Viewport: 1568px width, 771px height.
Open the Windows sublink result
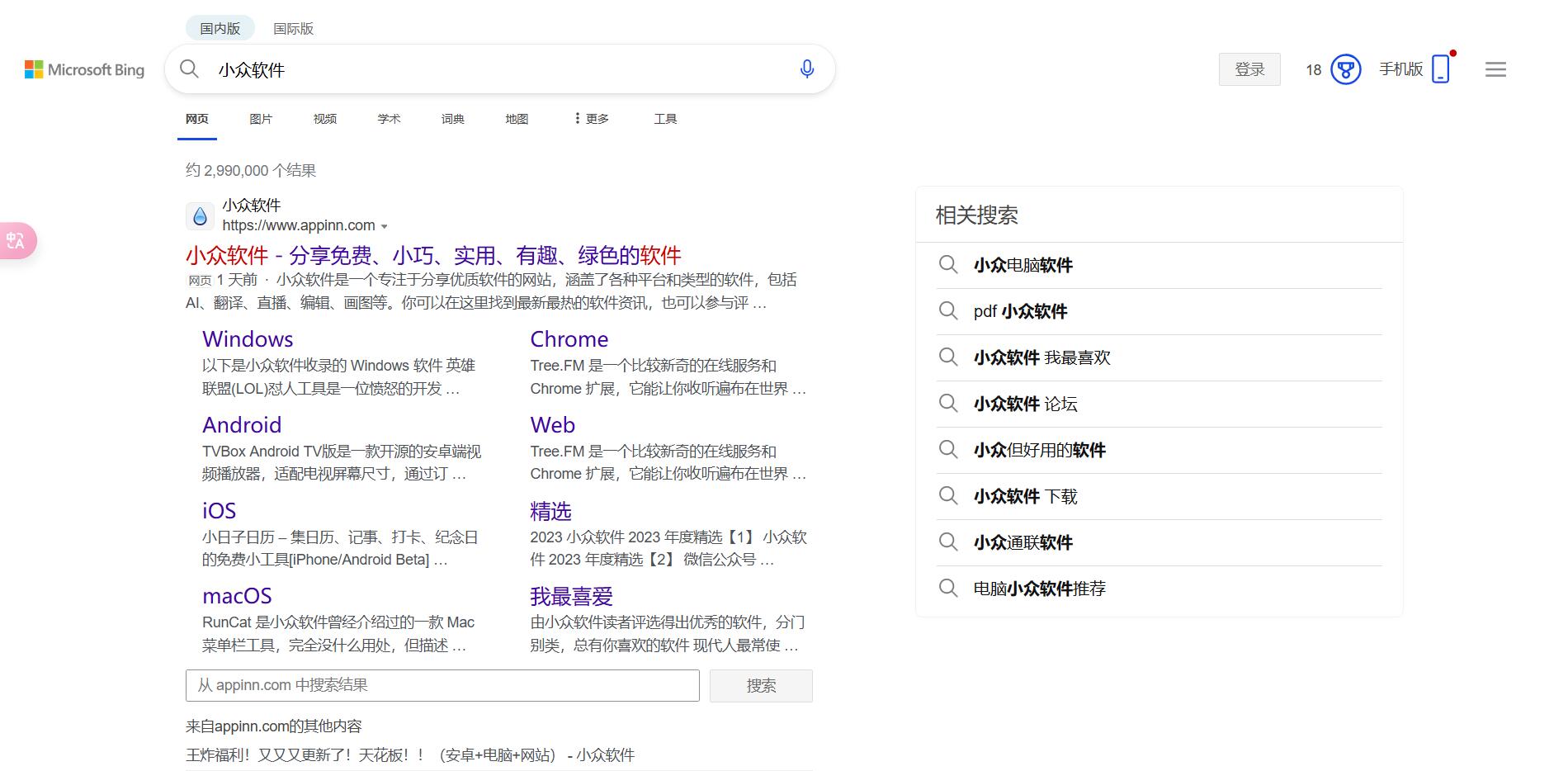(x=248, y=339)
